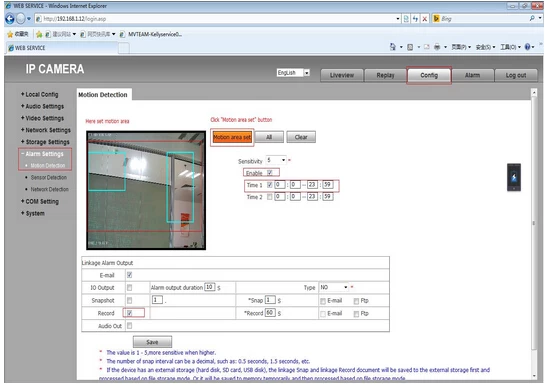Image resolution: width=550 pixels, height=386 pixels.
Task: Click the Favorites star icon
Action: pos(10,34)
